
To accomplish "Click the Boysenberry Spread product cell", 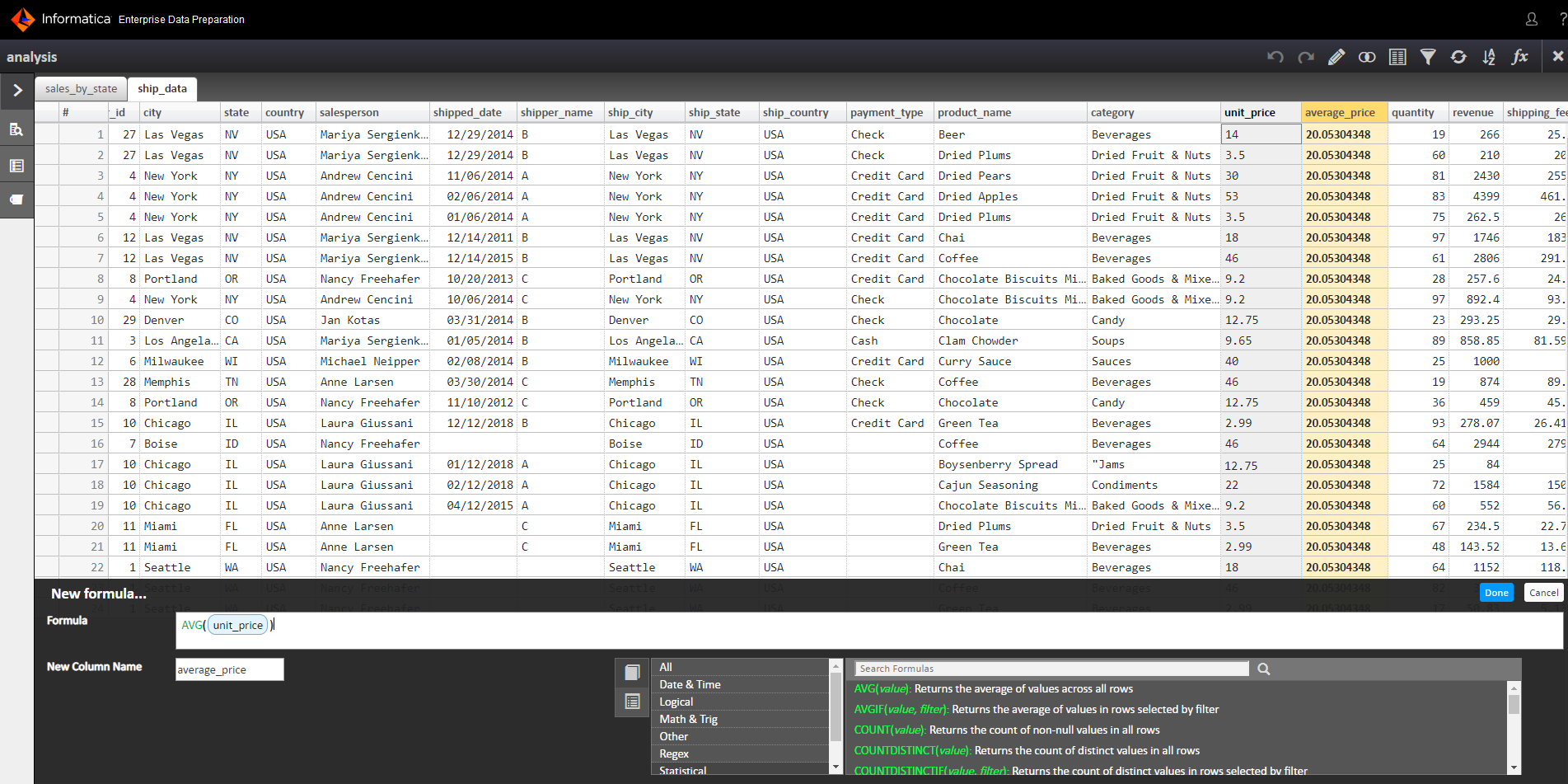I will point(1010,464).
